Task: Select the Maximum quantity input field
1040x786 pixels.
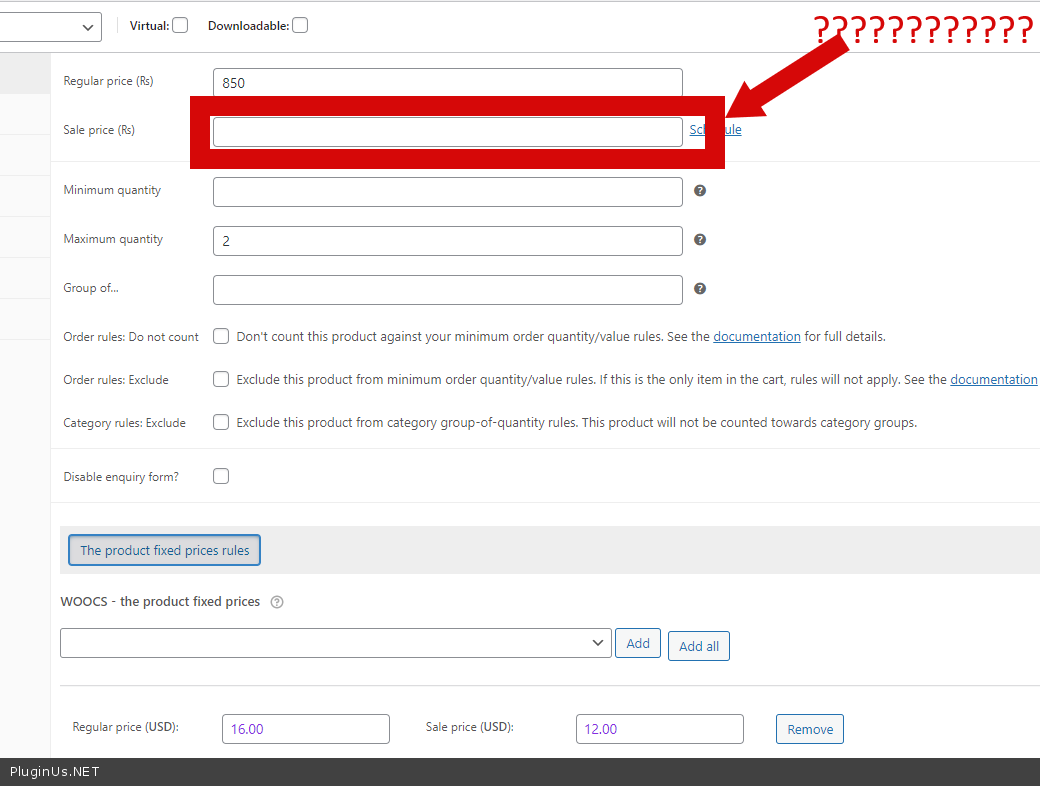Action: [447, 241]
